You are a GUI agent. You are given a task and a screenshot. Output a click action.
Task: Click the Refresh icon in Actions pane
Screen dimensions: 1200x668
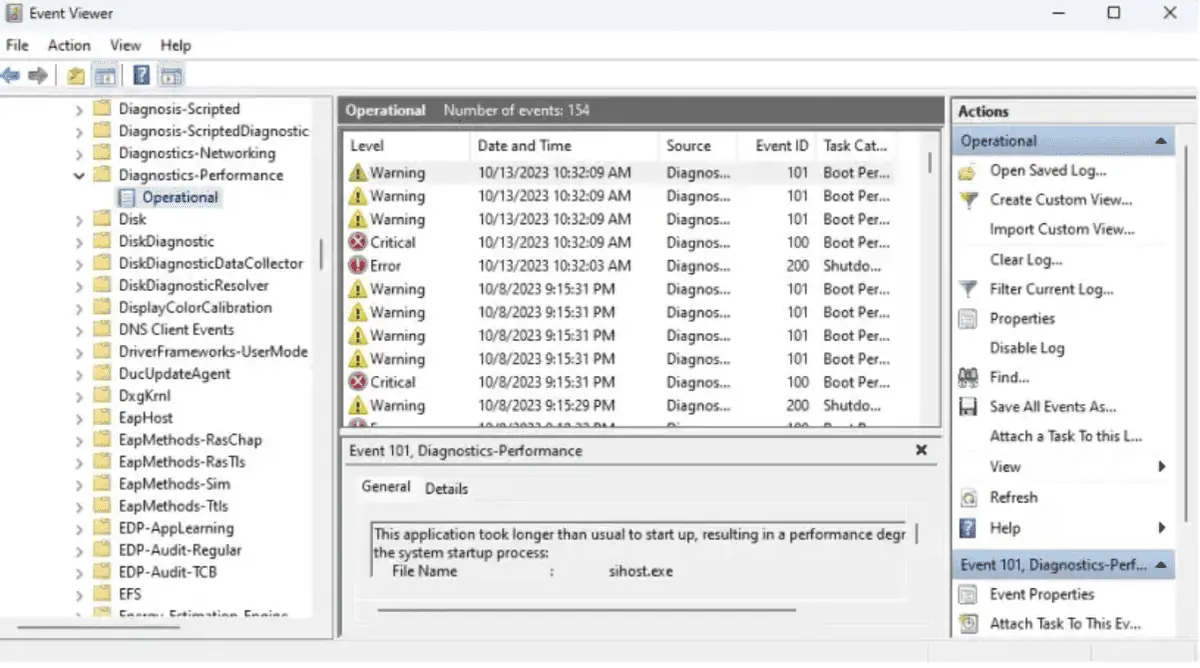click(x=967, y=497)
